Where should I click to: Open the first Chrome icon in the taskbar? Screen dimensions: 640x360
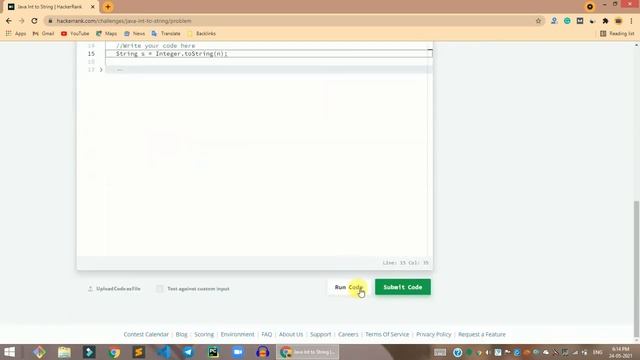pyautogui.click(x=114, y=352)
